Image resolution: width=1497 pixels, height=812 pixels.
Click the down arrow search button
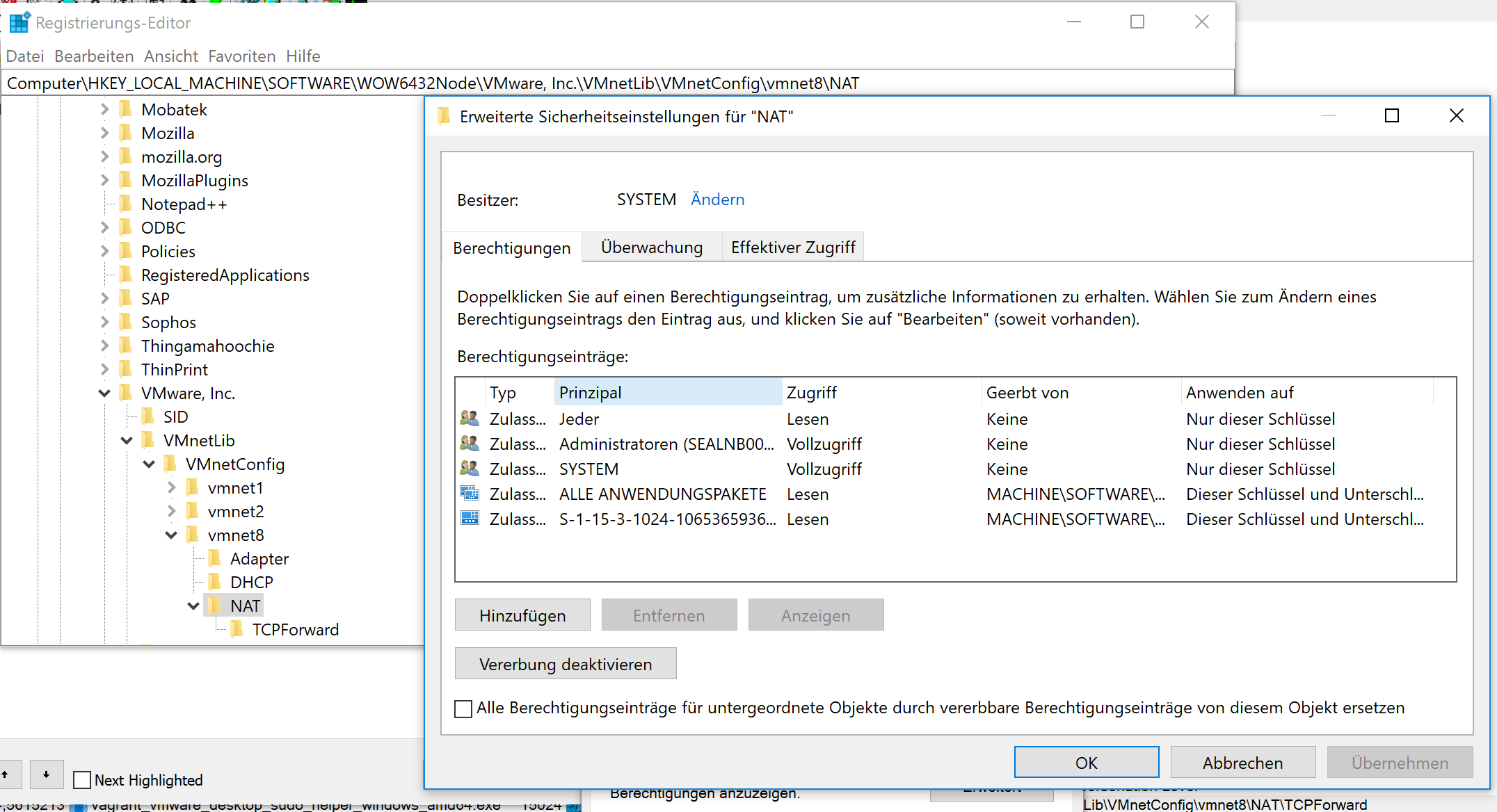[46, 774]
